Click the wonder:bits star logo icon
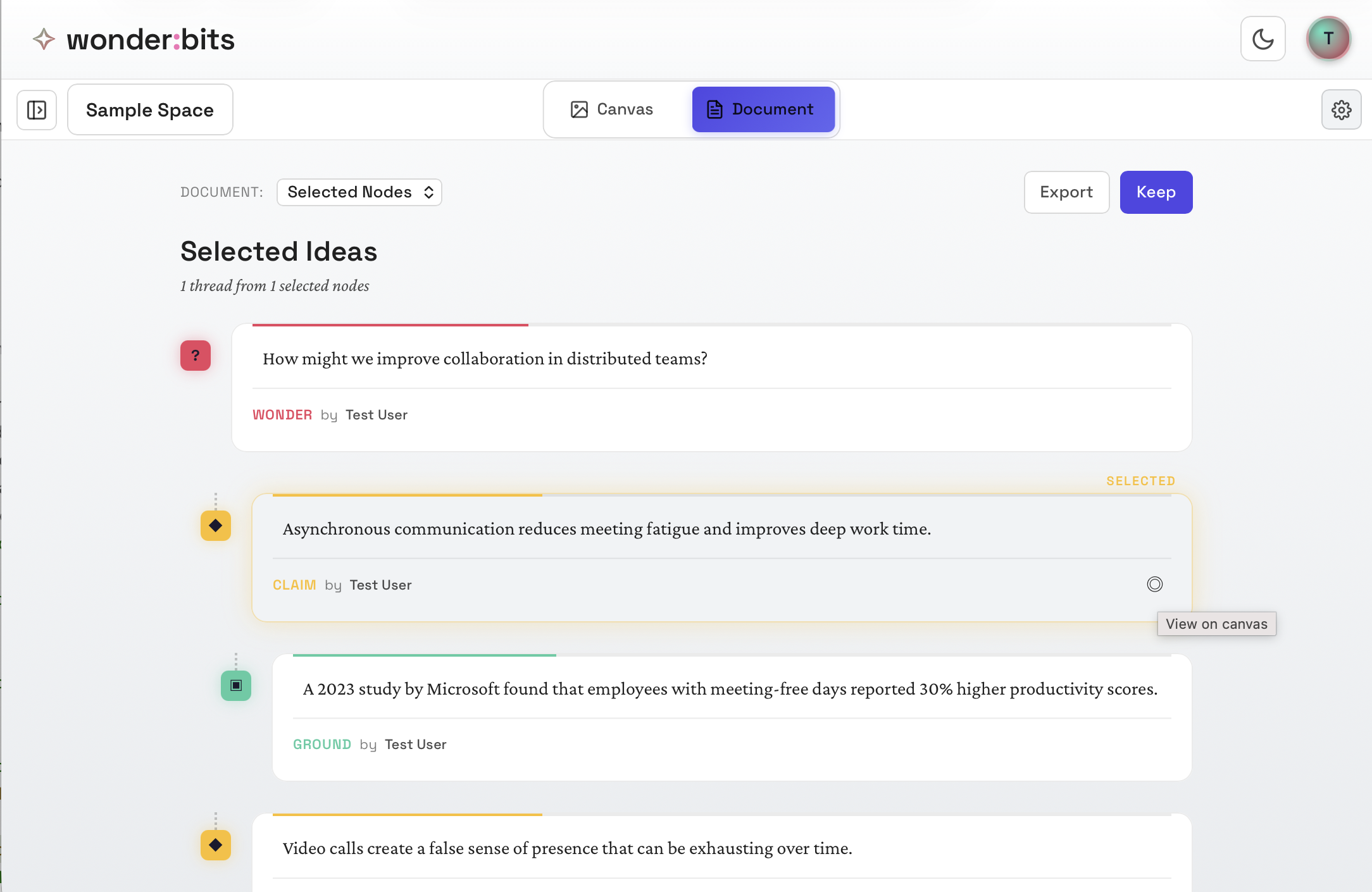This screenshot has height=892, width=1372. [x=44, y=39]
